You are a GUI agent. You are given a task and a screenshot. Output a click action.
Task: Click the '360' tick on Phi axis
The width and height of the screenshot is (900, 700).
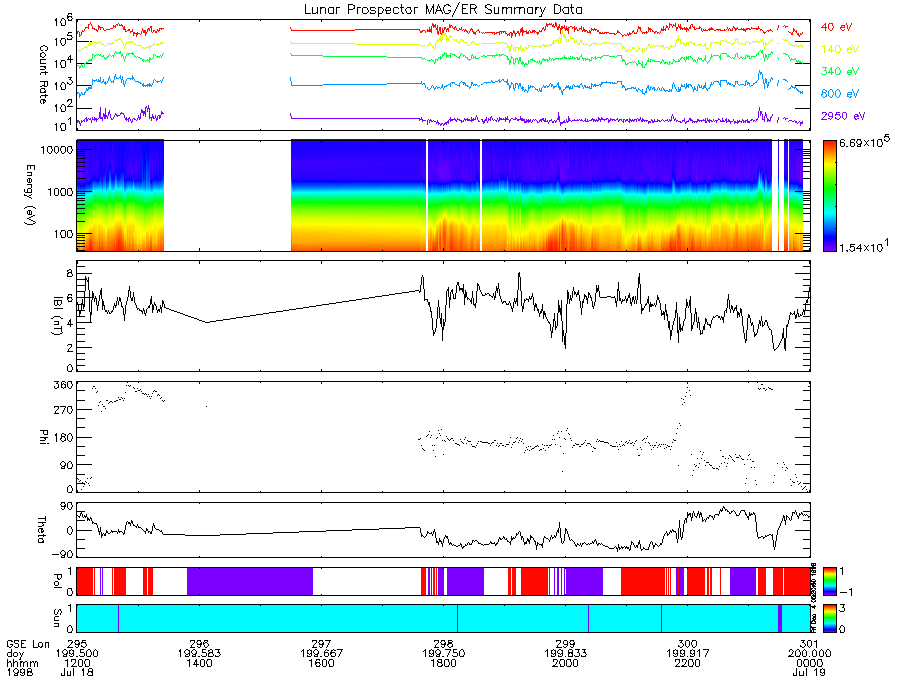point(63,385)
